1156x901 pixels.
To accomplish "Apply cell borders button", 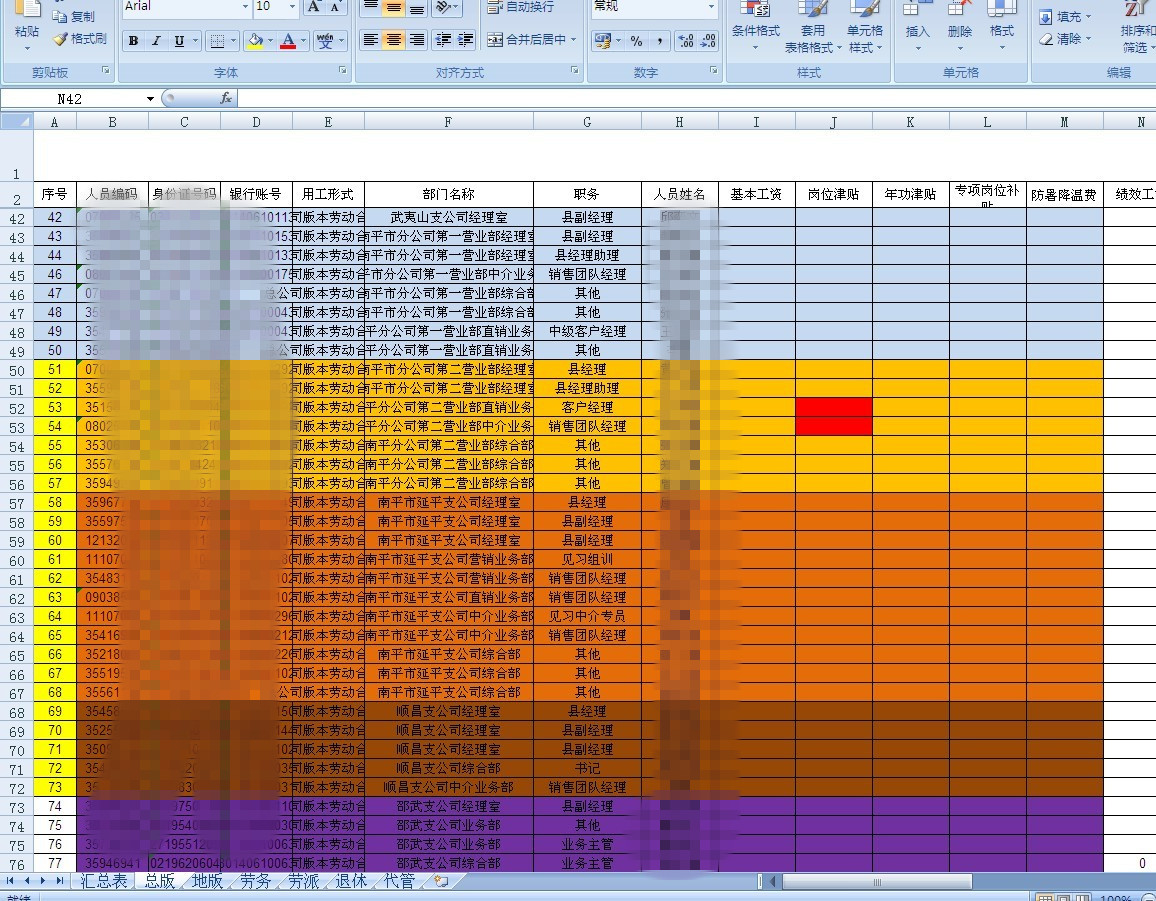I will pyautogui.click(x=217, y=41).
